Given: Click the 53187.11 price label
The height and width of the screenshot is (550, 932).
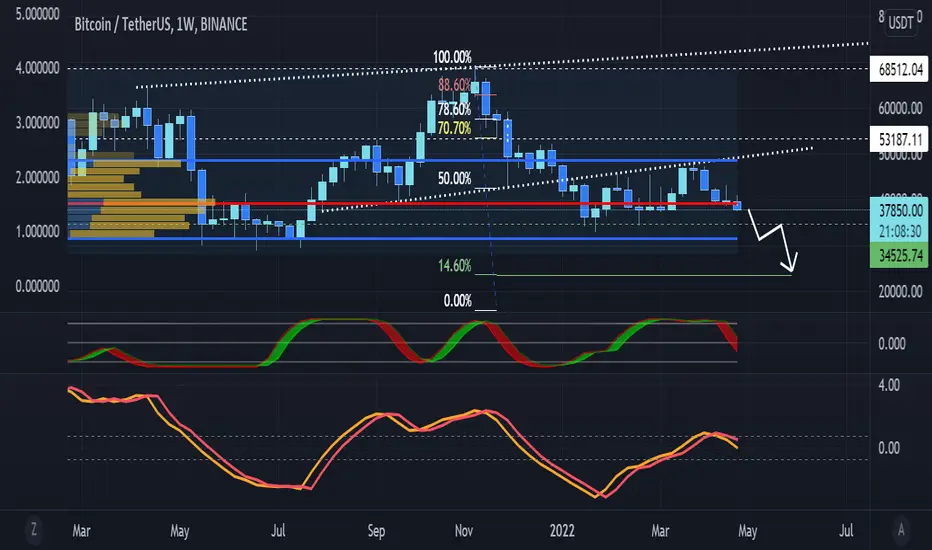Looking at the screenshot, I should click(900, 140).
